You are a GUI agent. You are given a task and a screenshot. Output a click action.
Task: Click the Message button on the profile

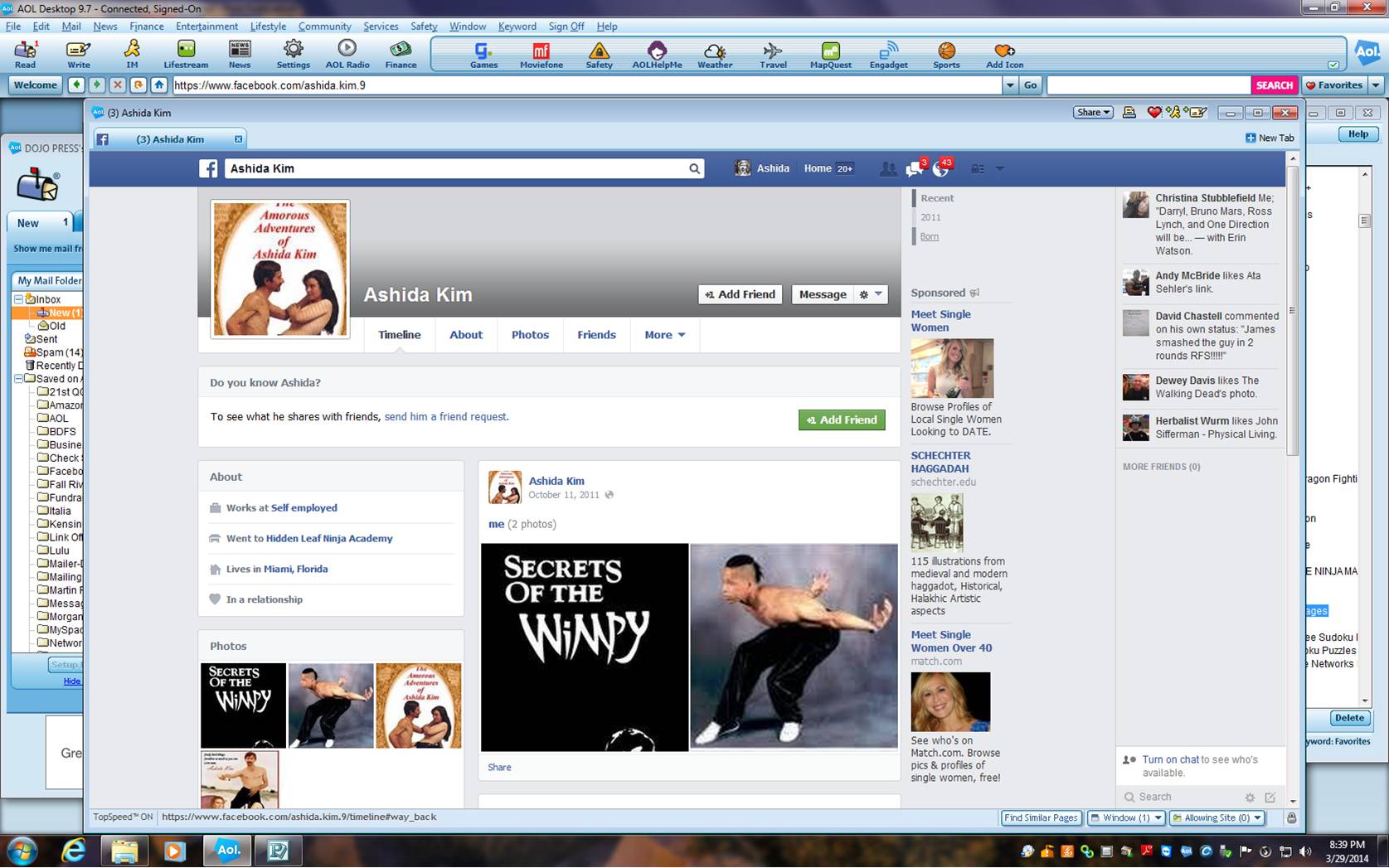tap(823, 294)
